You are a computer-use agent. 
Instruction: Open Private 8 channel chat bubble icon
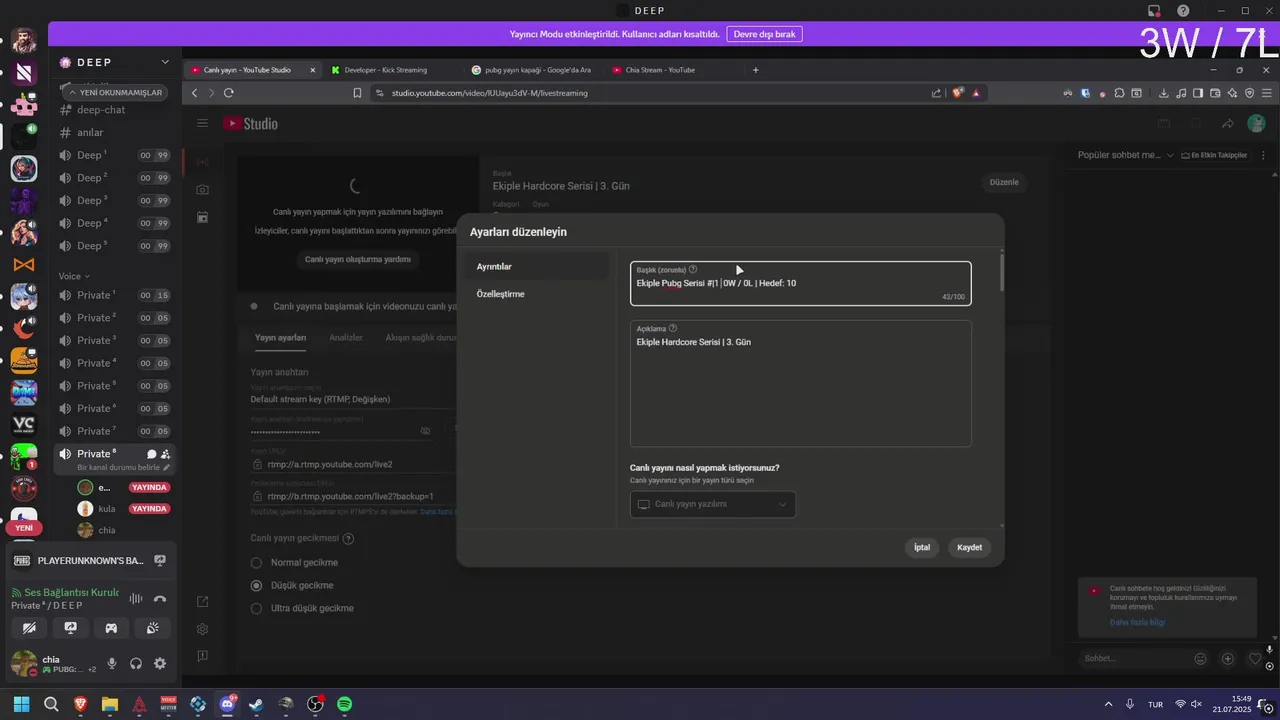pos(152,454)
